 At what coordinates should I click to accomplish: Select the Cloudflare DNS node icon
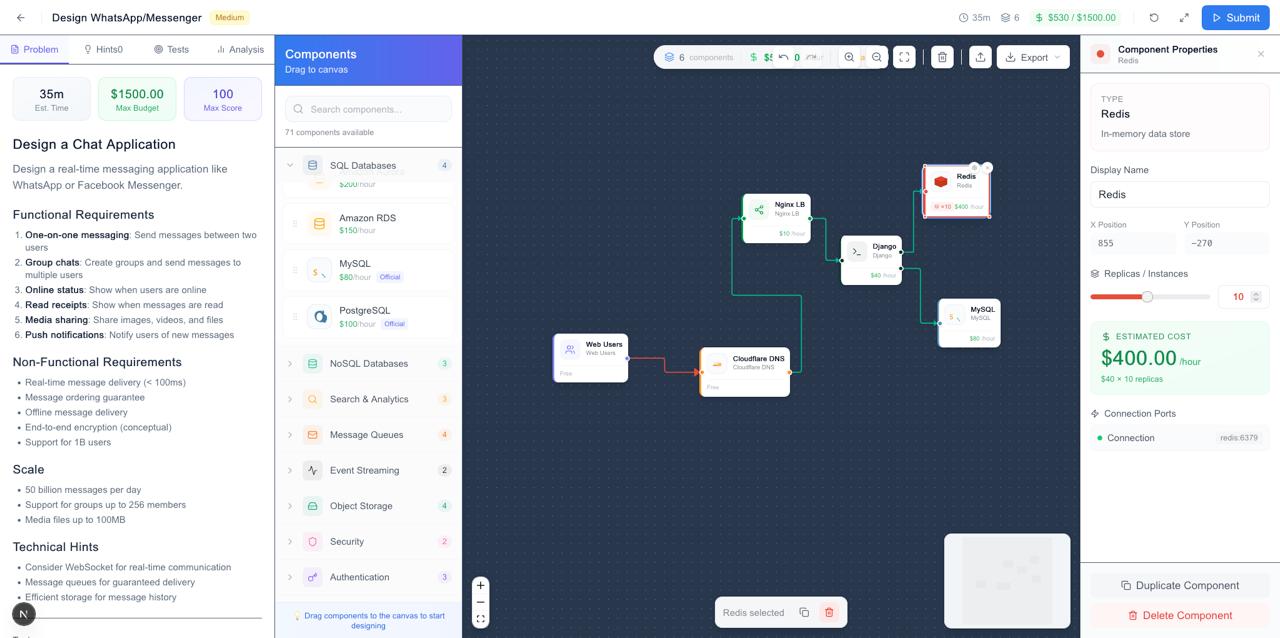[716, 364]
